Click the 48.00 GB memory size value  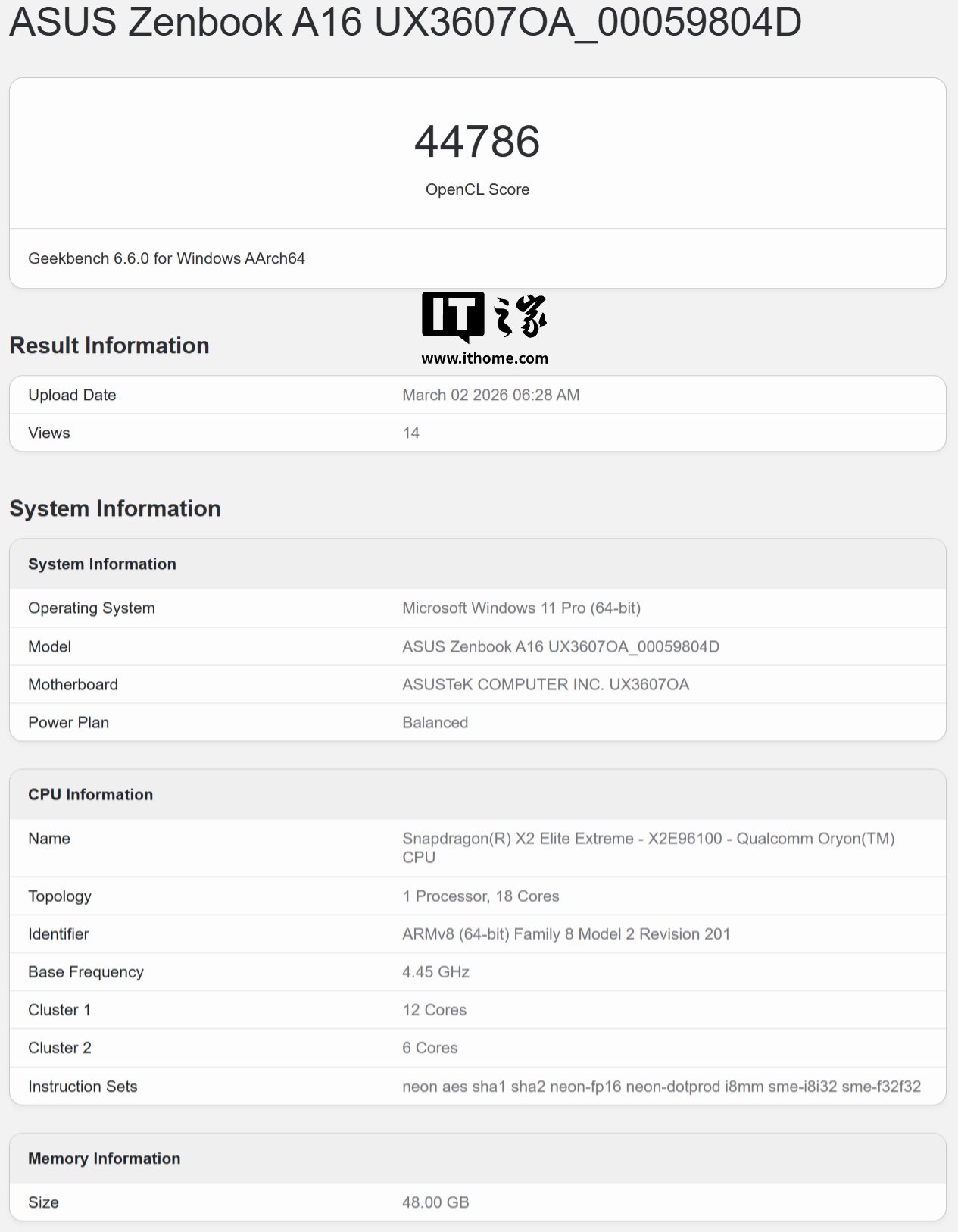435,1202
